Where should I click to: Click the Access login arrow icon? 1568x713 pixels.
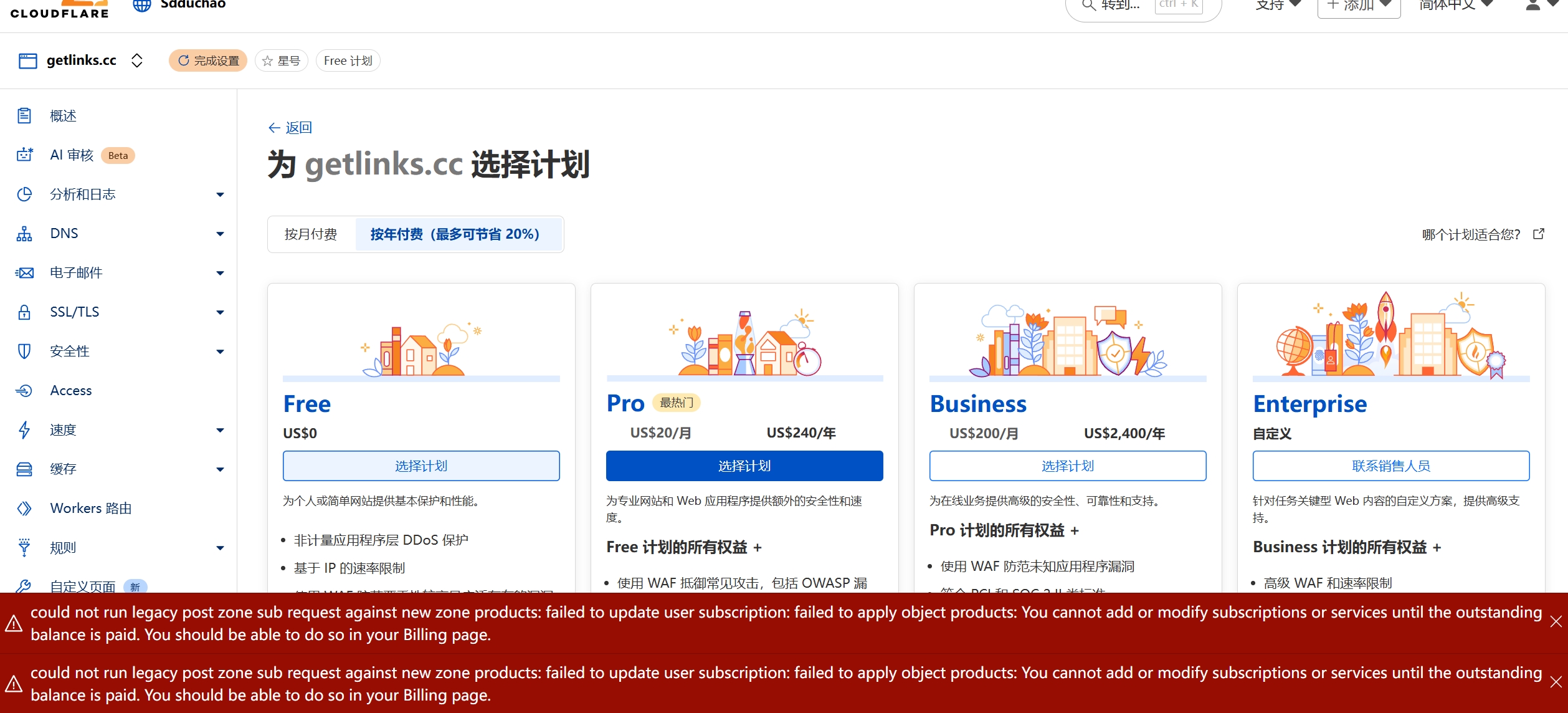pyautogui.click(x=24, y=391)
